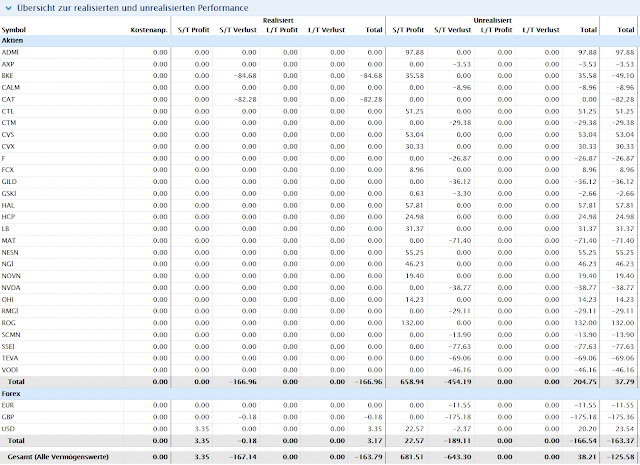Select the GILD symbol cell
The image size is (640, 465).
click(x=9, y=181)
